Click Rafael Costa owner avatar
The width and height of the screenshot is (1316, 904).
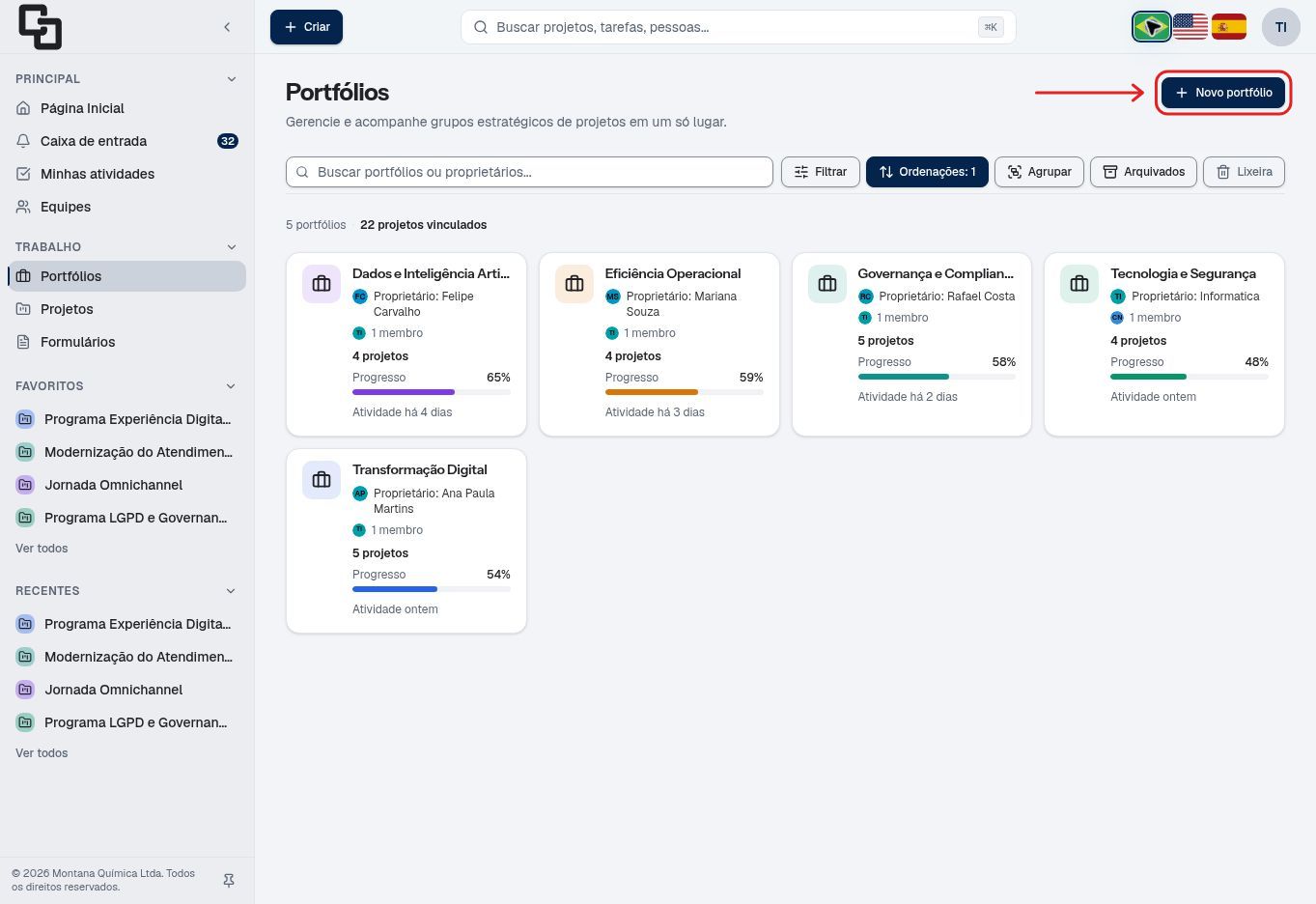(x=865, y=297)
